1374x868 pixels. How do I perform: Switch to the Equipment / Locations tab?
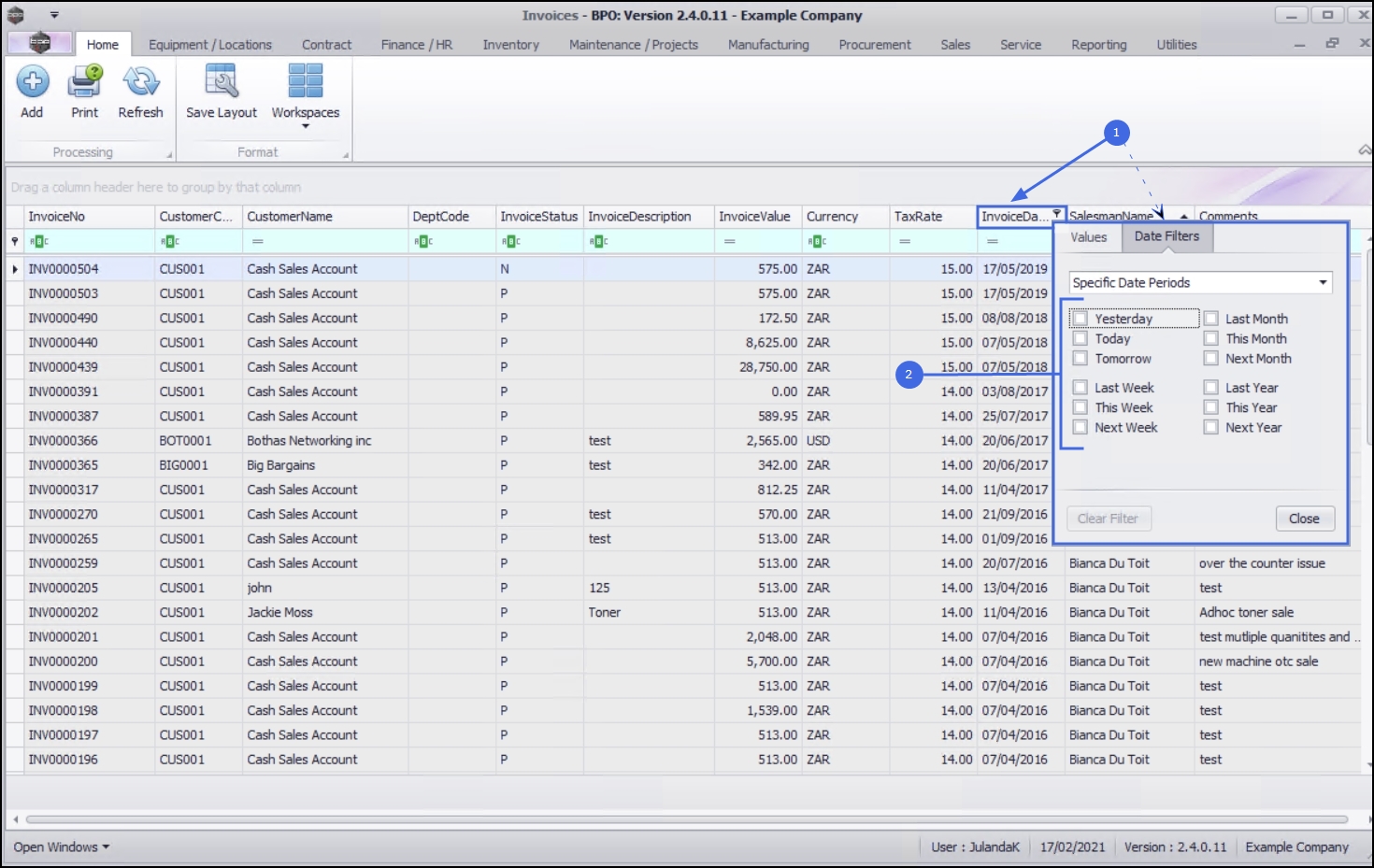point(210,44)
